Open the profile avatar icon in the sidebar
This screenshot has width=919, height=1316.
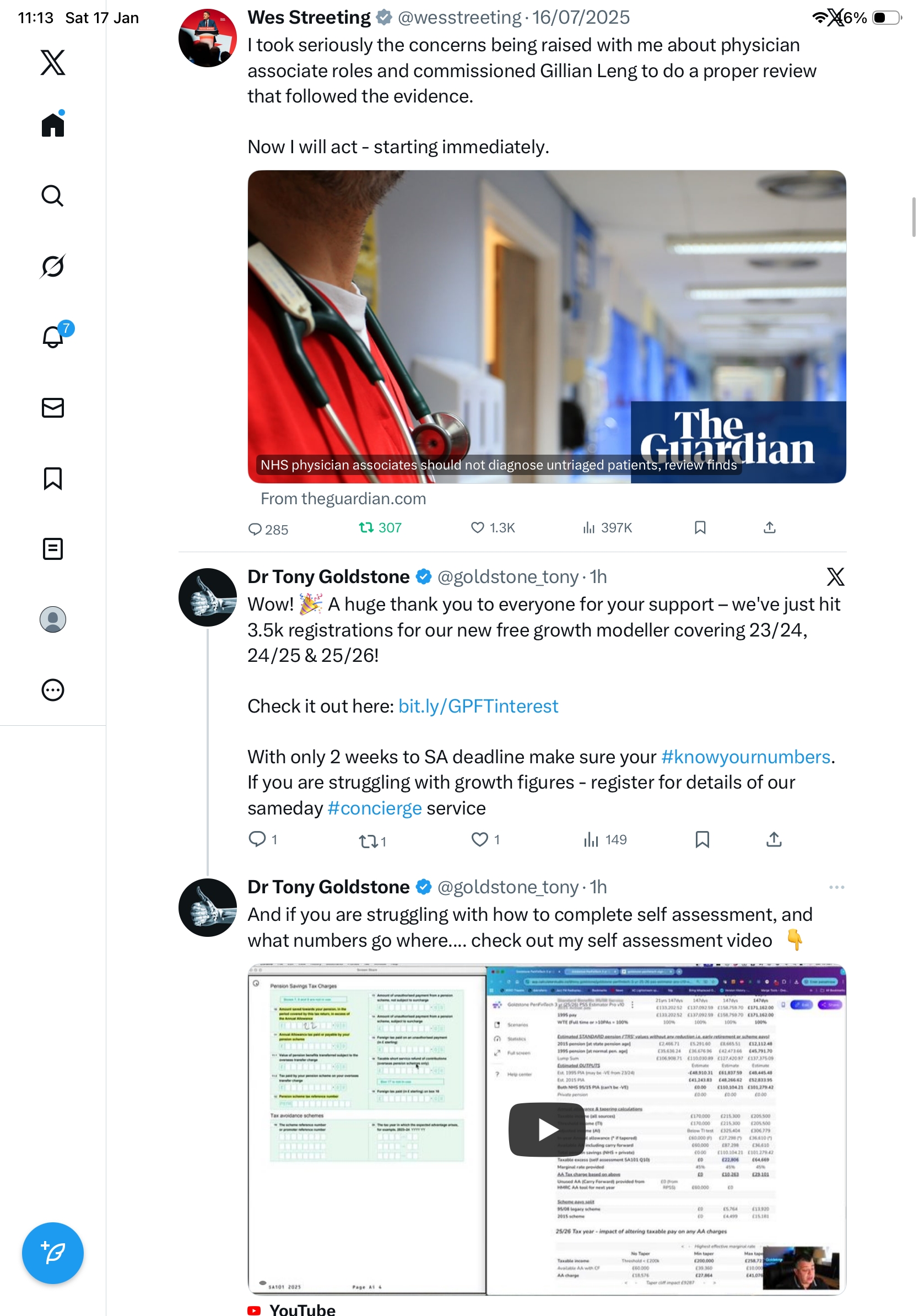(53, 619)
